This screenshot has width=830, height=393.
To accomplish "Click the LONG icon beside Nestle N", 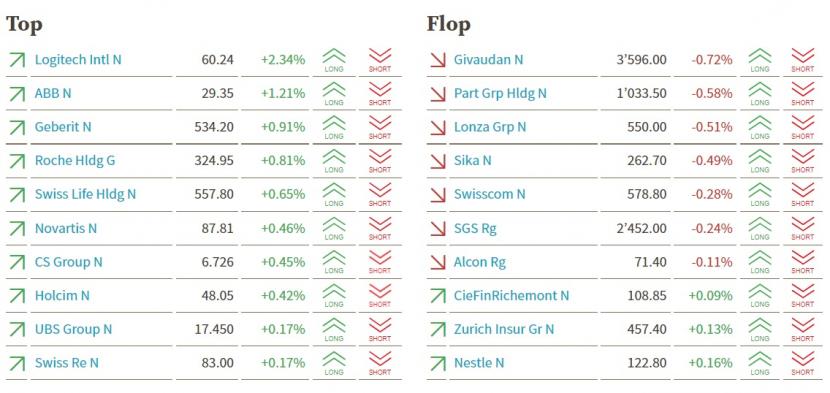I will click(760, 364).
